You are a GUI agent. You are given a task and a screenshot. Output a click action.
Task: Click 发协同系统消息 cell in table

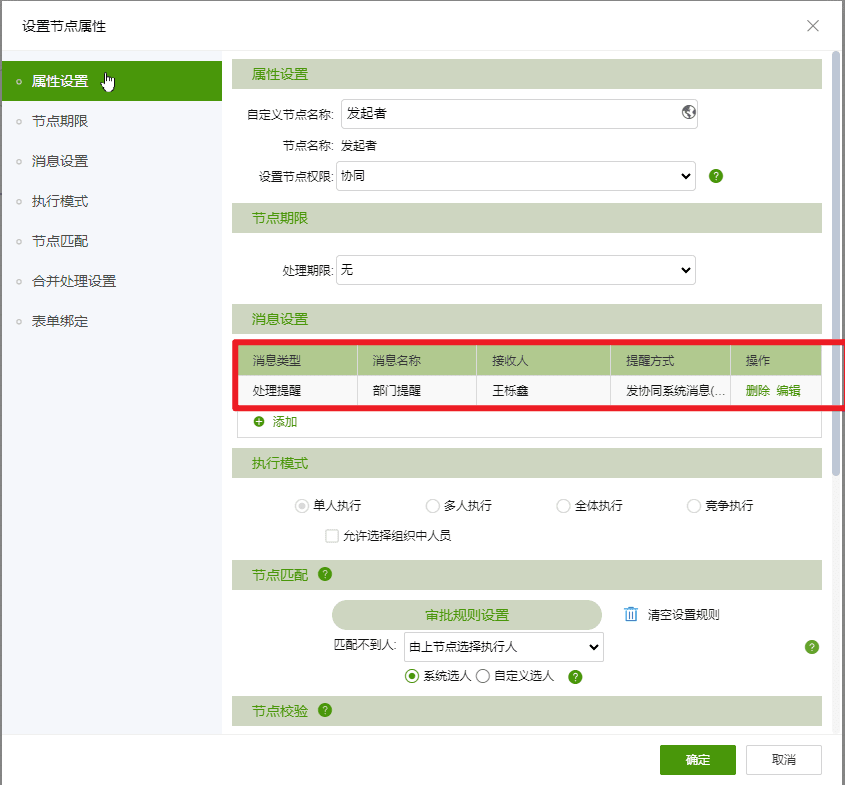670,390
